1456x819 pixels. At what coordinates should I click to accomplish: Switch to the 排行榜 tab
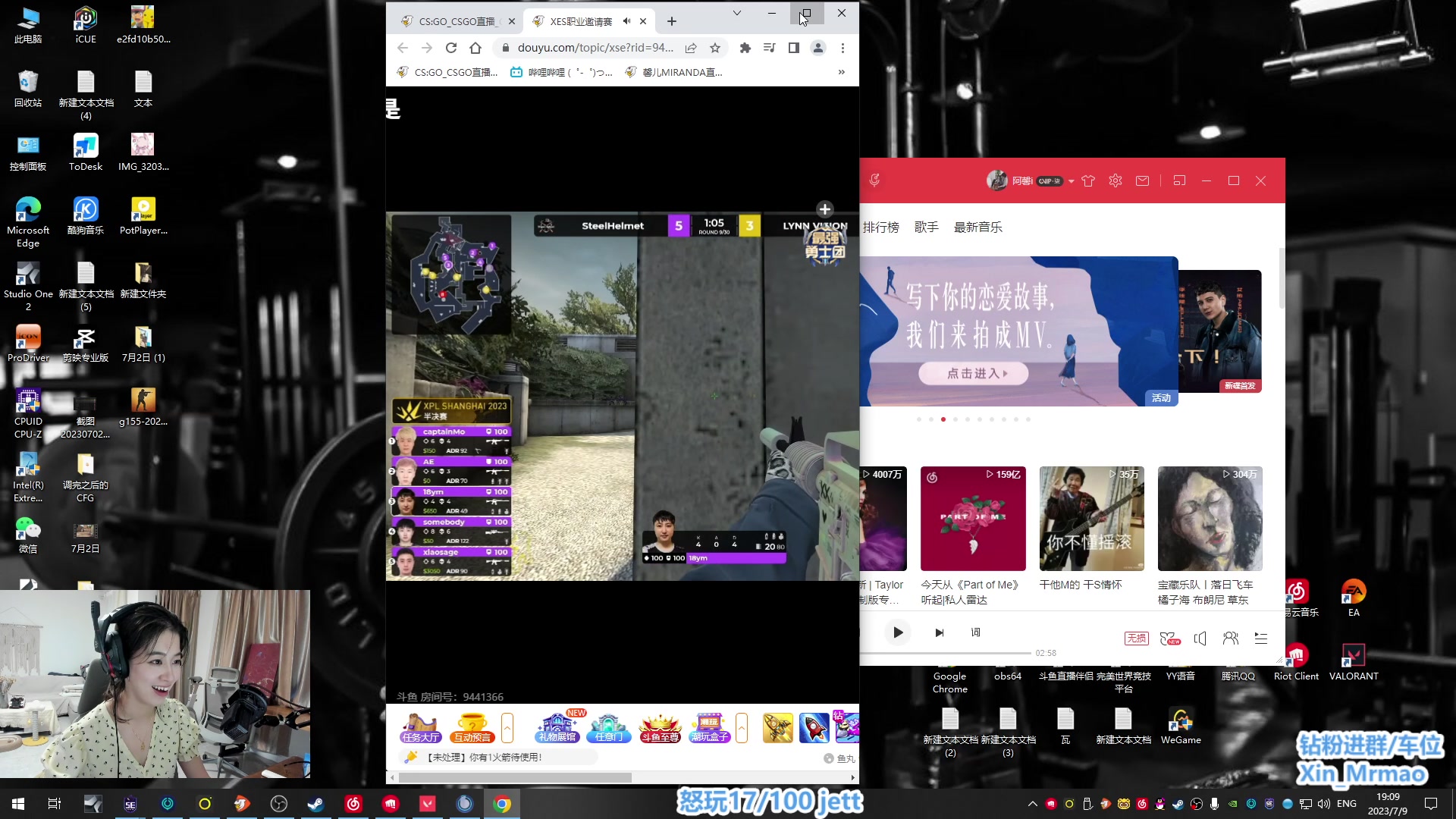[x=880, y=227]
